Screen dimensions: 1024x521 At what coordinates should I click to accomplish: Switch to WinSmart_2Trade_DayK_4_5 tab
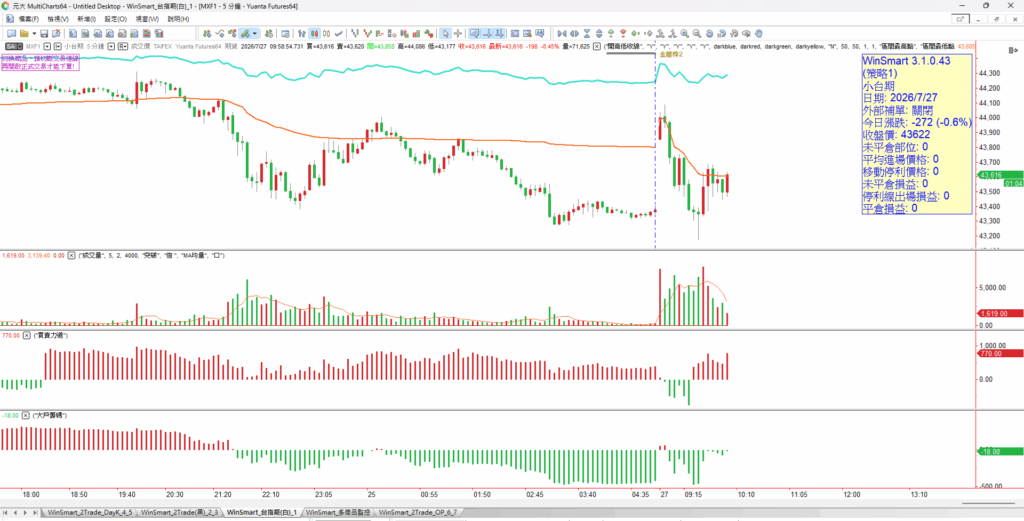click(x=89, y=513)
